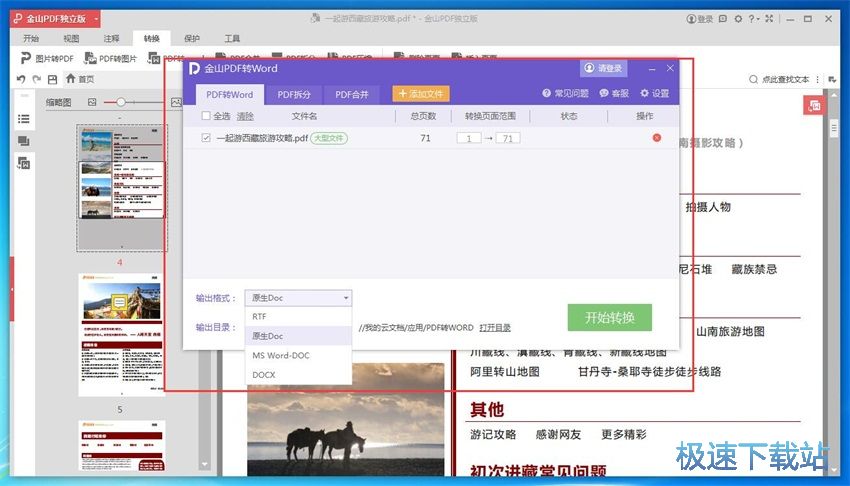The height and width of the screenshot is (486, 850).
Task: Switch to PDF合并 tab in dialog
Action: click(351, 94)
